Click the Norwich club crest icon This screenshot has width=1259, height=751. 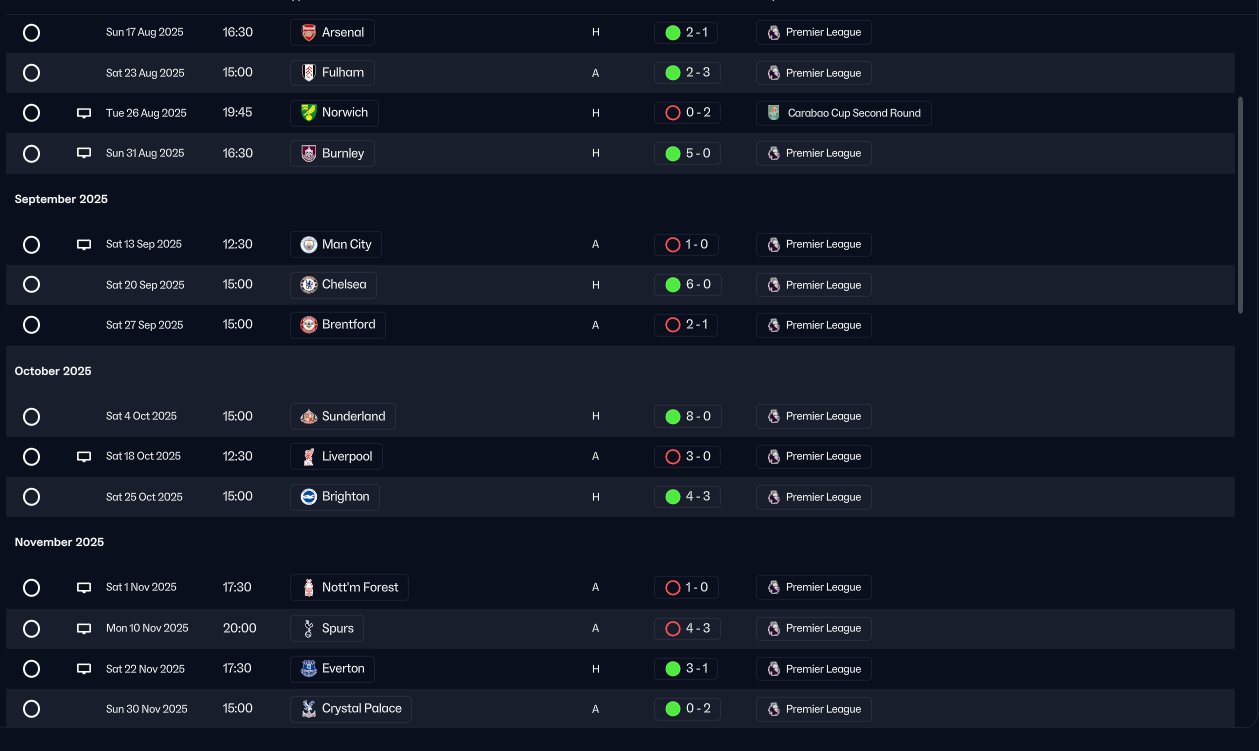309,113
